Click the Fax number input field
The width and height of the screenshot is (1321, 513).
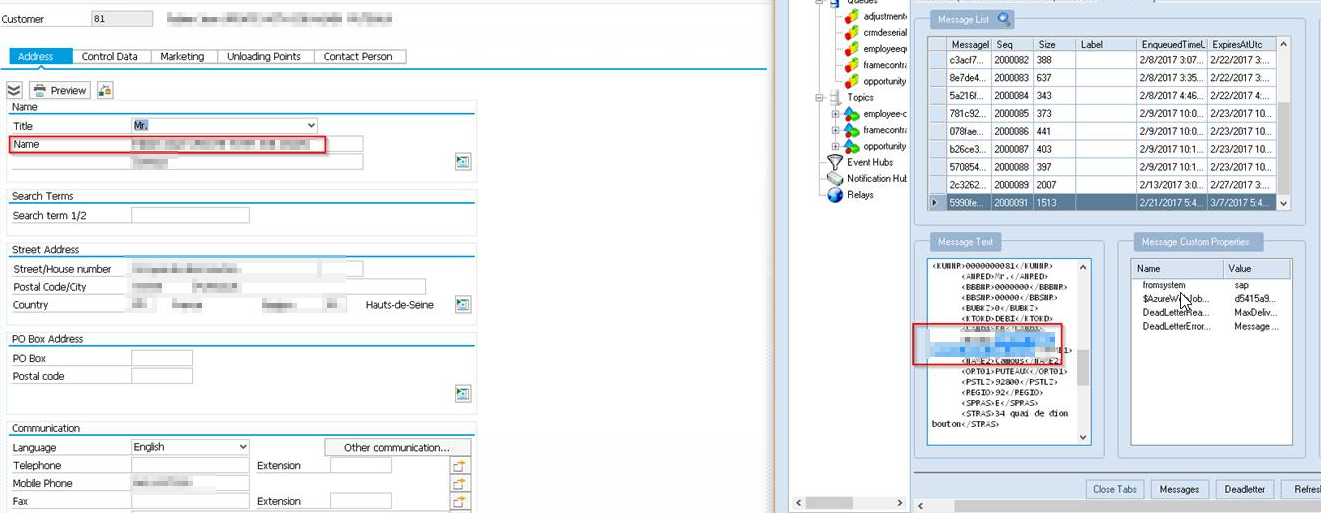click(190, 501)
